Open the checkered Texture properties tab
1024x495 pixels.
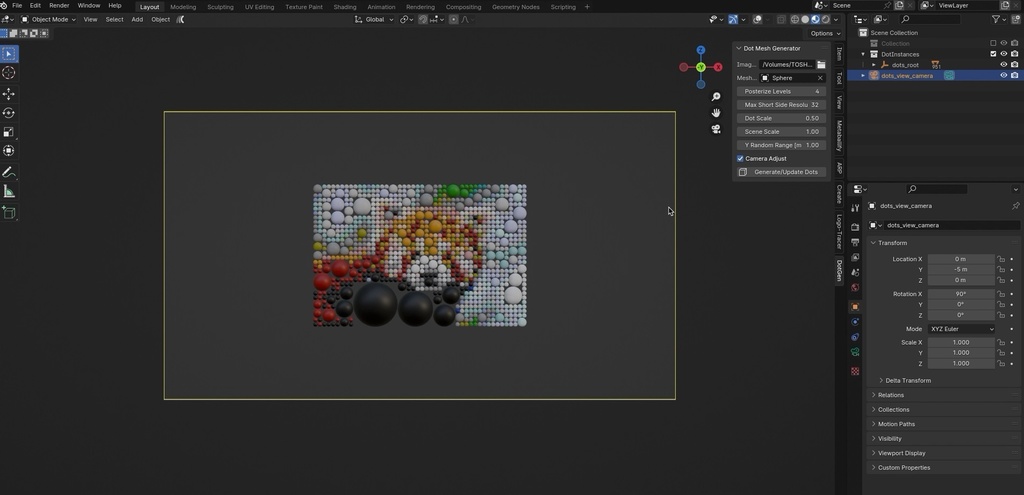tap(855, 371)
